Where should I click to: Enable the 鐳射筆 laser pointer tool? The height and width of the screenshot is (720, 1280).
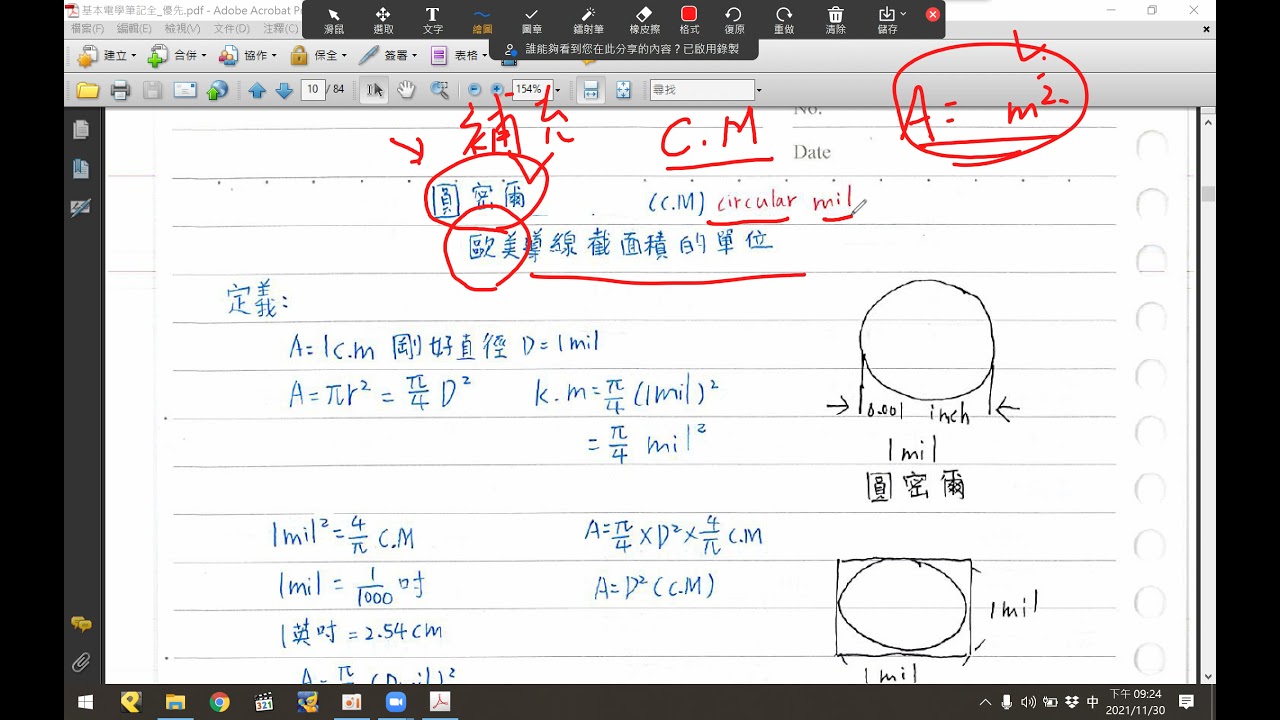tap(588, 20)
